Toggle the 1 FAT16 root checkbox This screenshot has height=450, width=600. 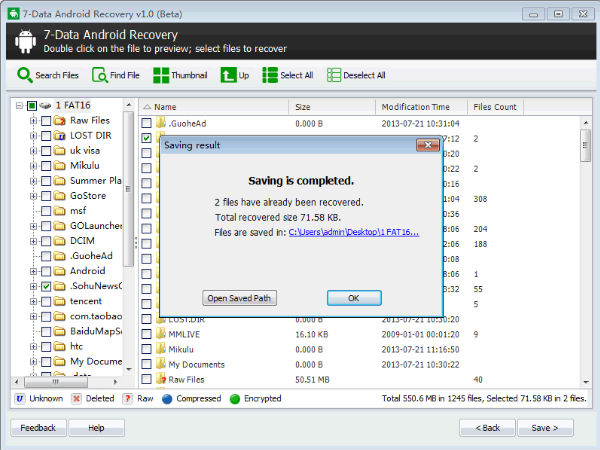(x=32, y=106)
